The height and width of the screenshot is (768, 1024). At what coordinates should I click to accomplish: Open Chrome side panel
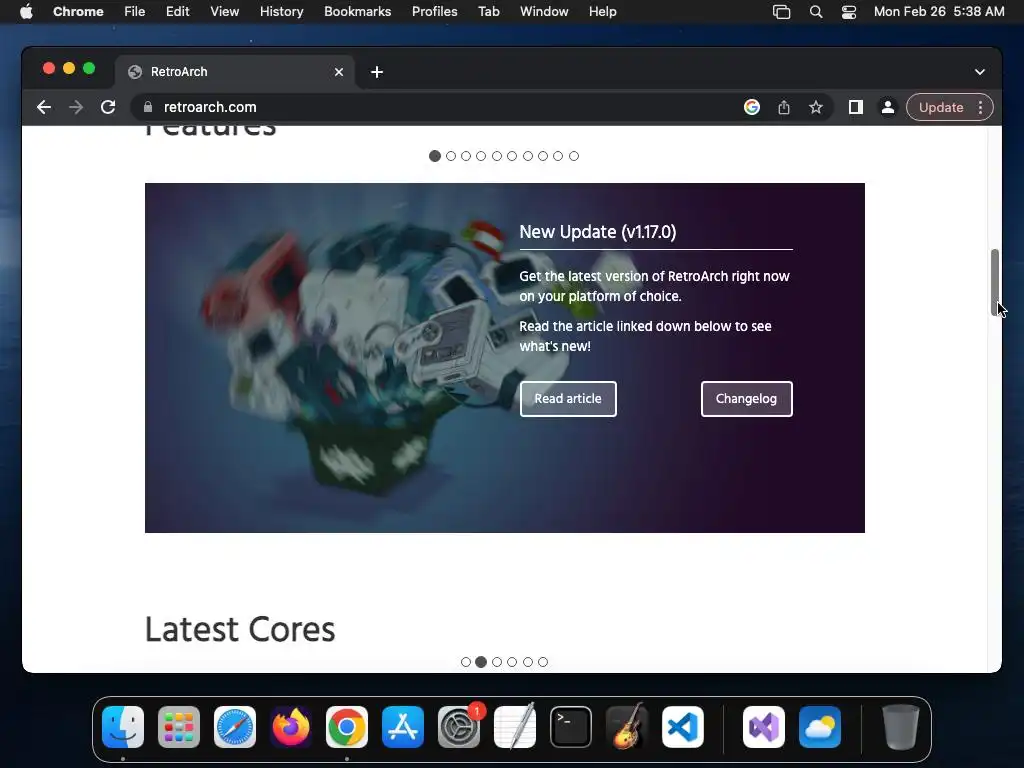tap(856, 107)
